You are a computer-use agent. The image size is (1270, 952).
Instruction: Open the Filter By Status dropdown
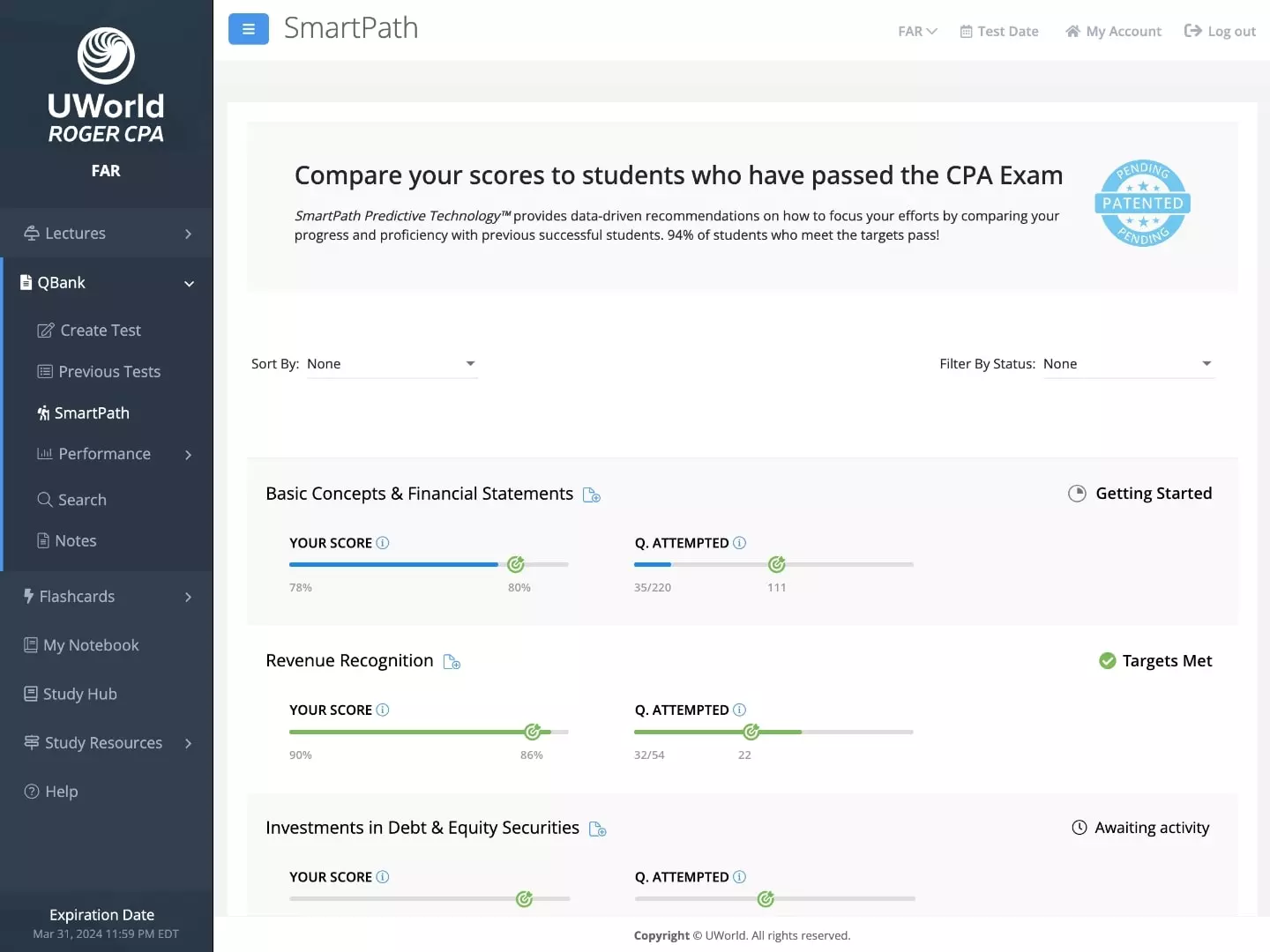pyautogui.click(x=1129, y=364)
